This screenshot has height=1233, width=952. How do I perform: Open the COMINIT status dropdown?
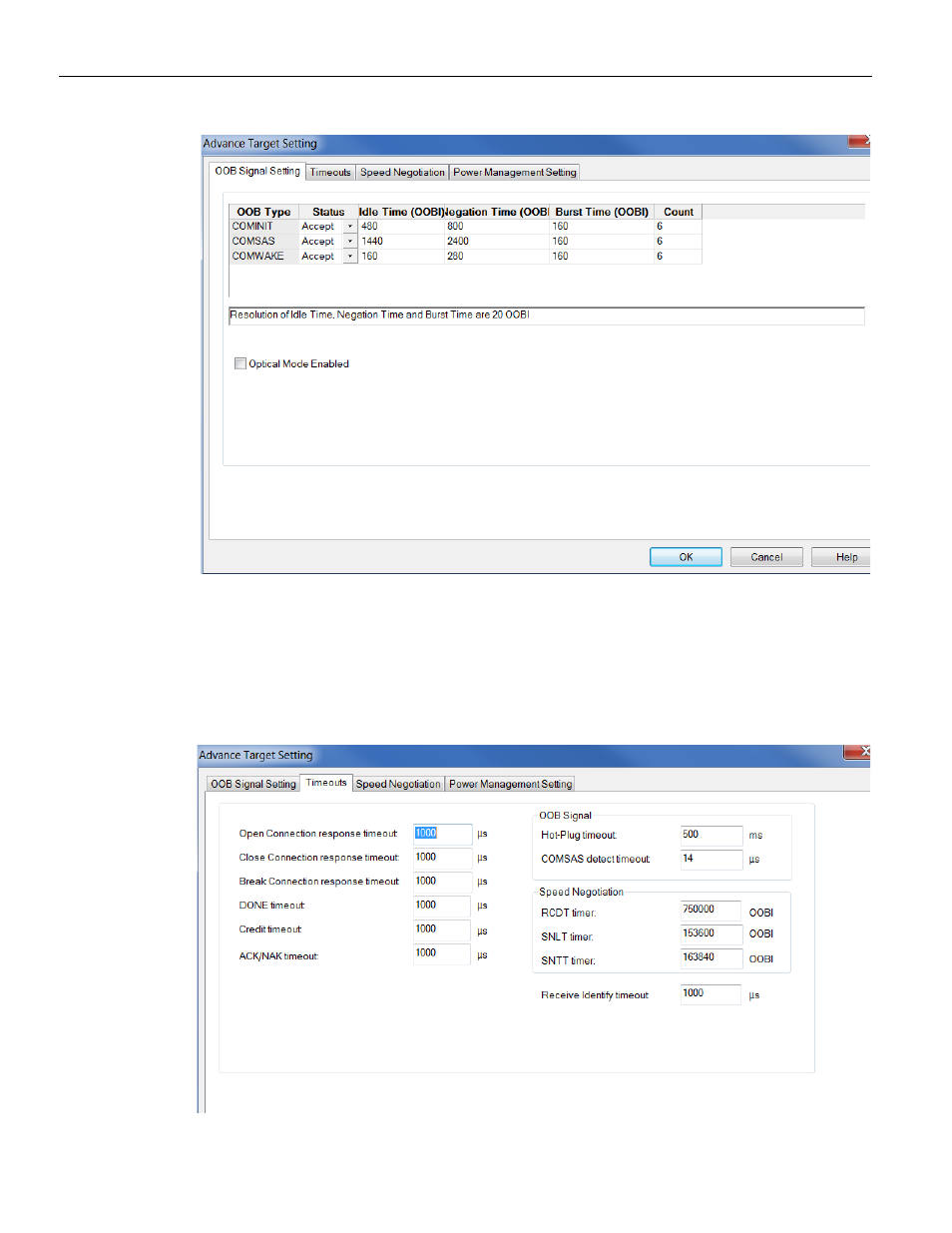(x=349, y=227)
